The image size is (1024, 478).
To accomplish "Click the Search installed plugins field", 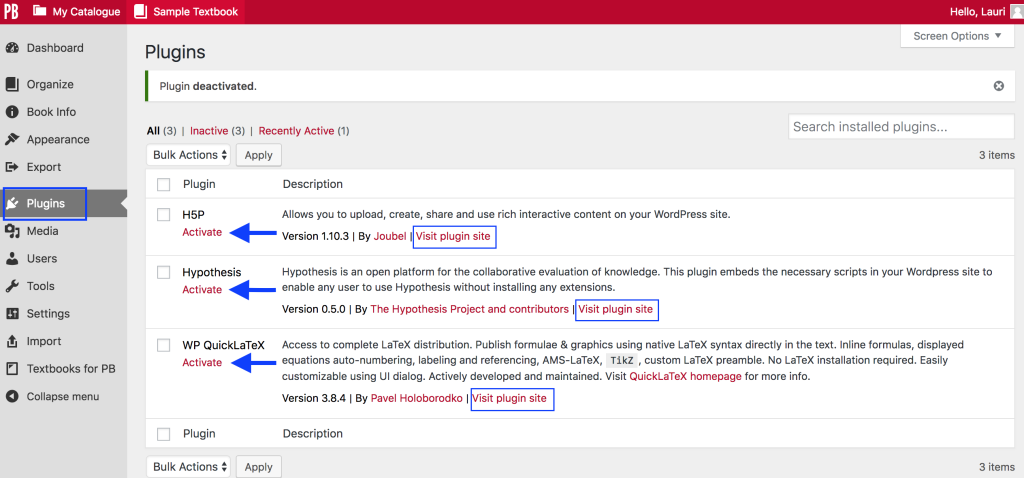I will tap(900, 127).
